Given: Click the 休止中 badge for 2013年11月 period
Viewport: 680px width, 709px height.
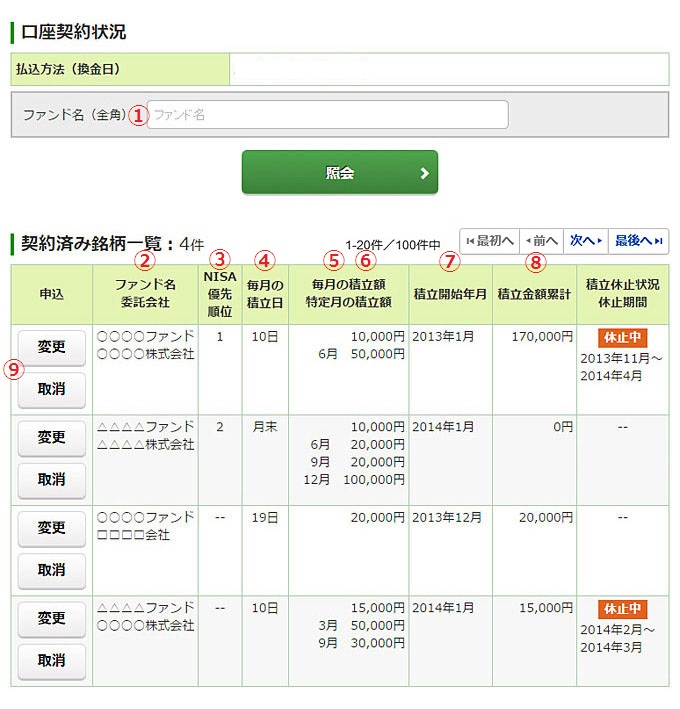Looking at the screenshot, I should pos(623,338).
